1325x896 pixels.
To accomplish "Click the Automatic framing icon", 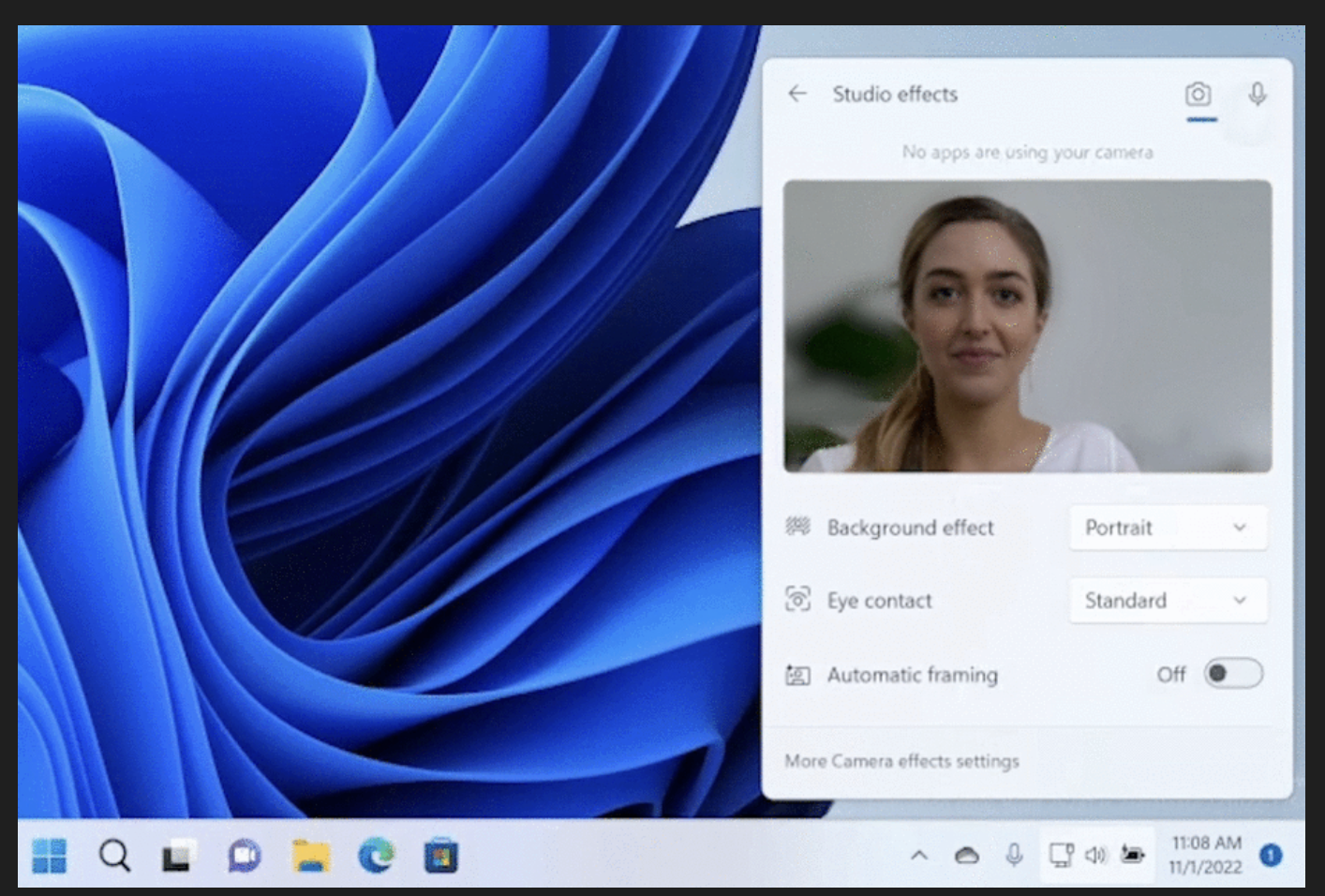I will point(797,674).
